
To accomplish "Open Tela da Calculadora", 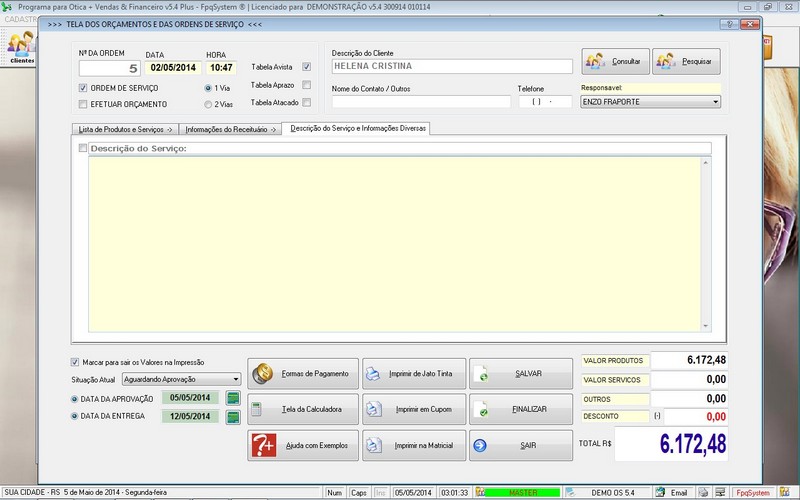I will pos(302,410).
